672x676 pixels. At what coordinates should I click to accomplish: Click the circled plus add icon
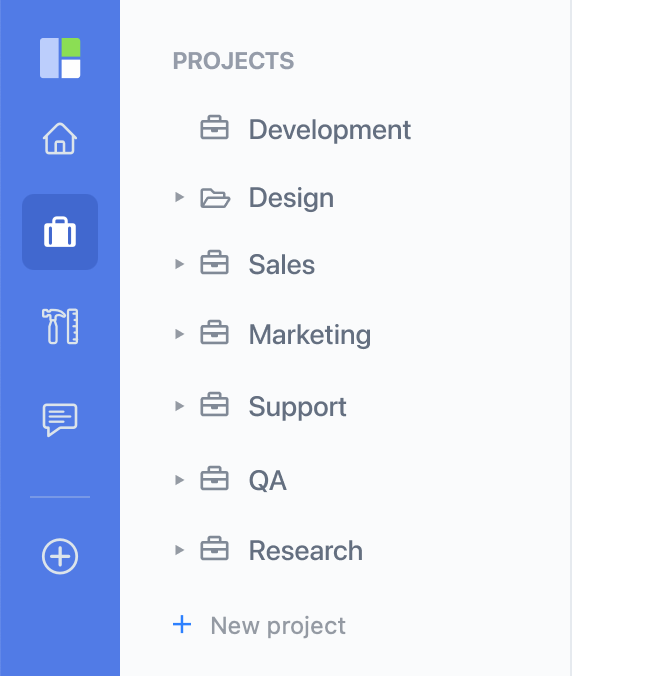(x=60, y=556)
